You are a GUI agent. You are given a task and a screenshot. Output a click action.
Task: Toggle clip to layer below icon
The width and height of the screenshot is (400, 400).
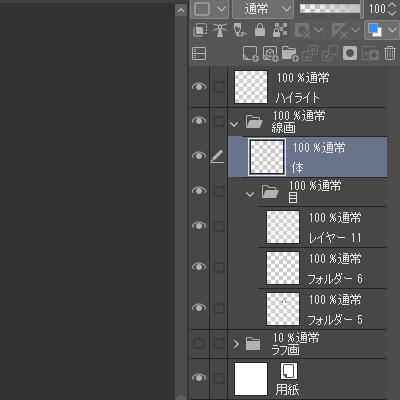coord(200,30)
